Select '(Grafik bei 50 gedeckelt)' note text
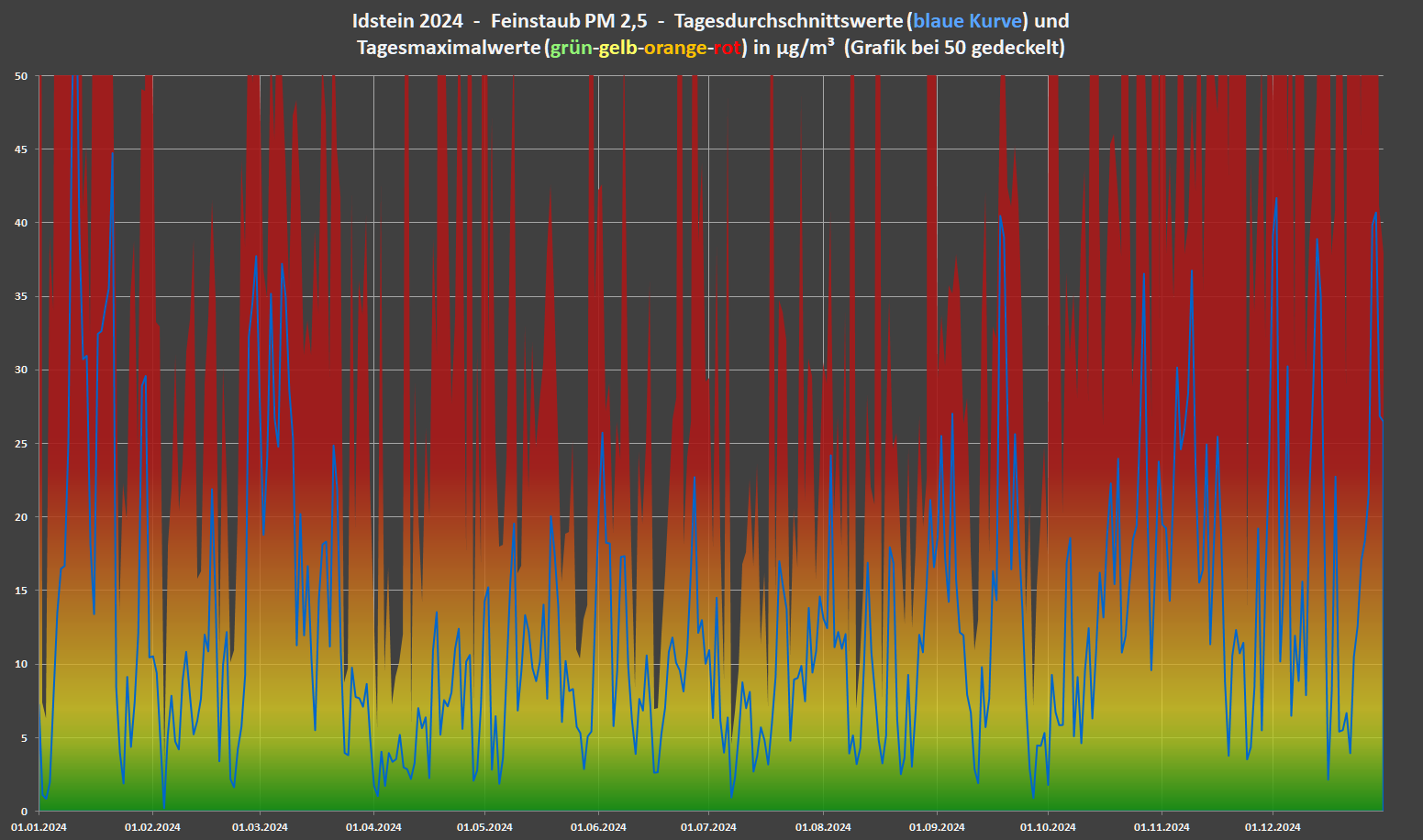Image resolution: width=1423 pixels, height=840 pixels. coord(954,48)
